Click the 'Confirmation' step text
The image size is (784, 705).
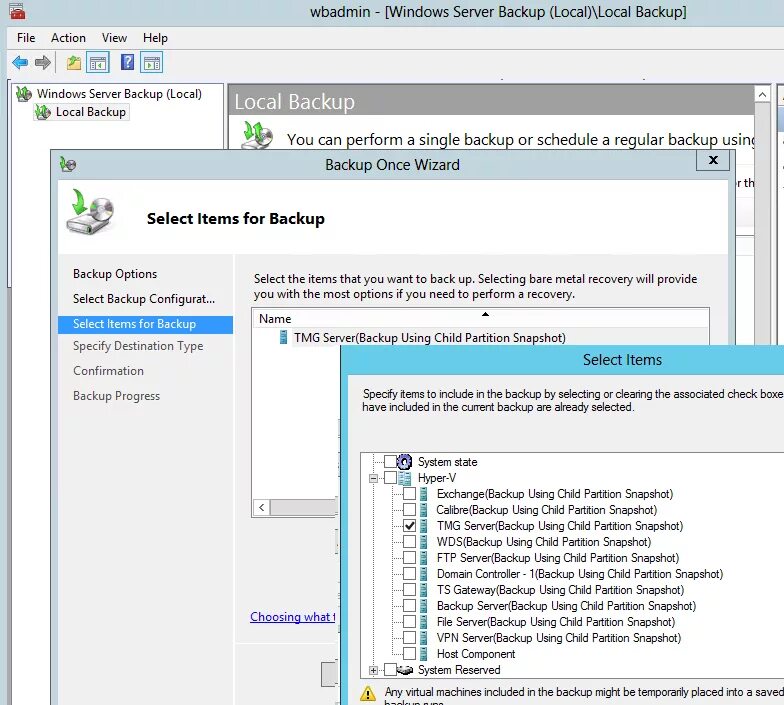[108, 371]
